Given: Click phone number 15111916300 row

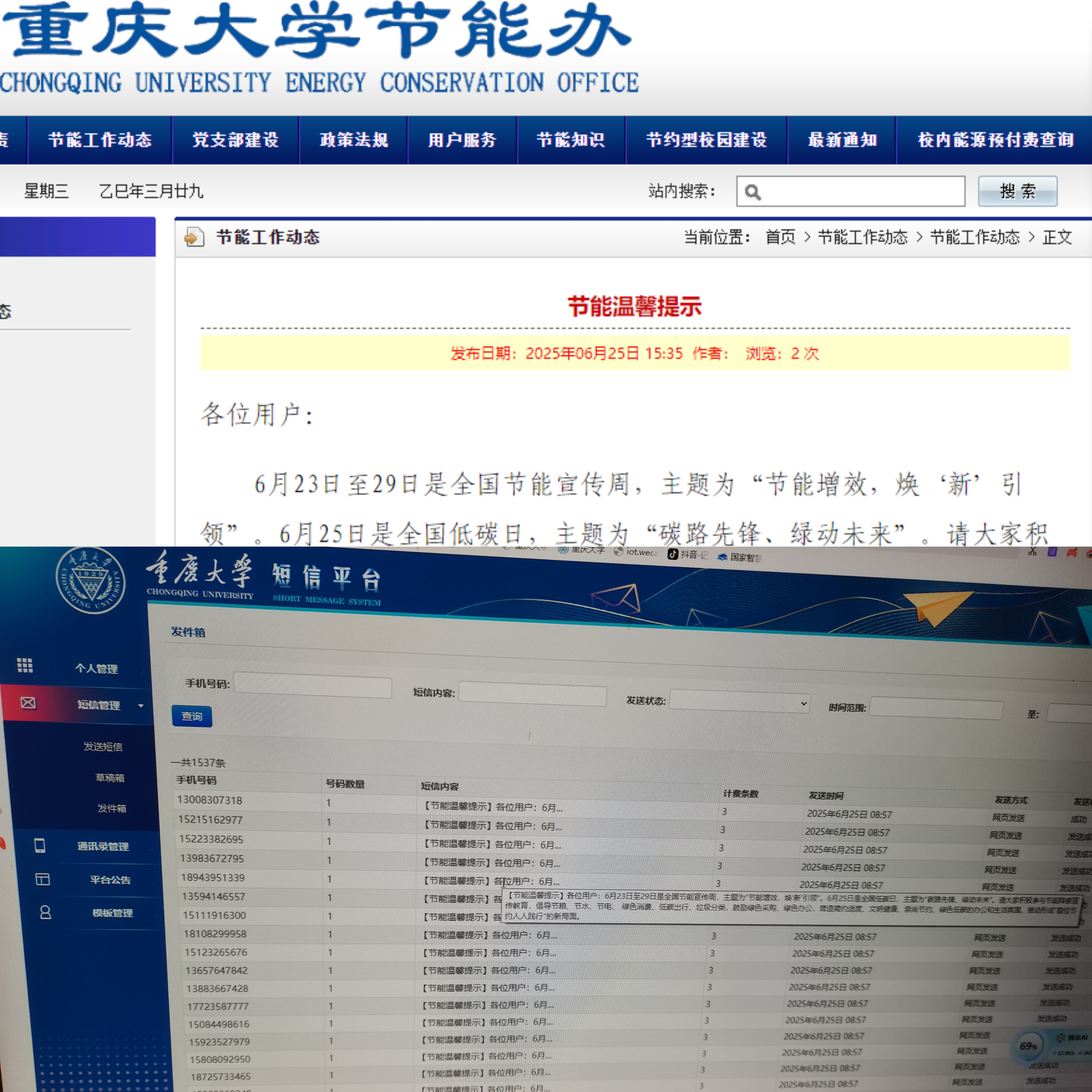Looking at the screenshot, I should [214, 915].
